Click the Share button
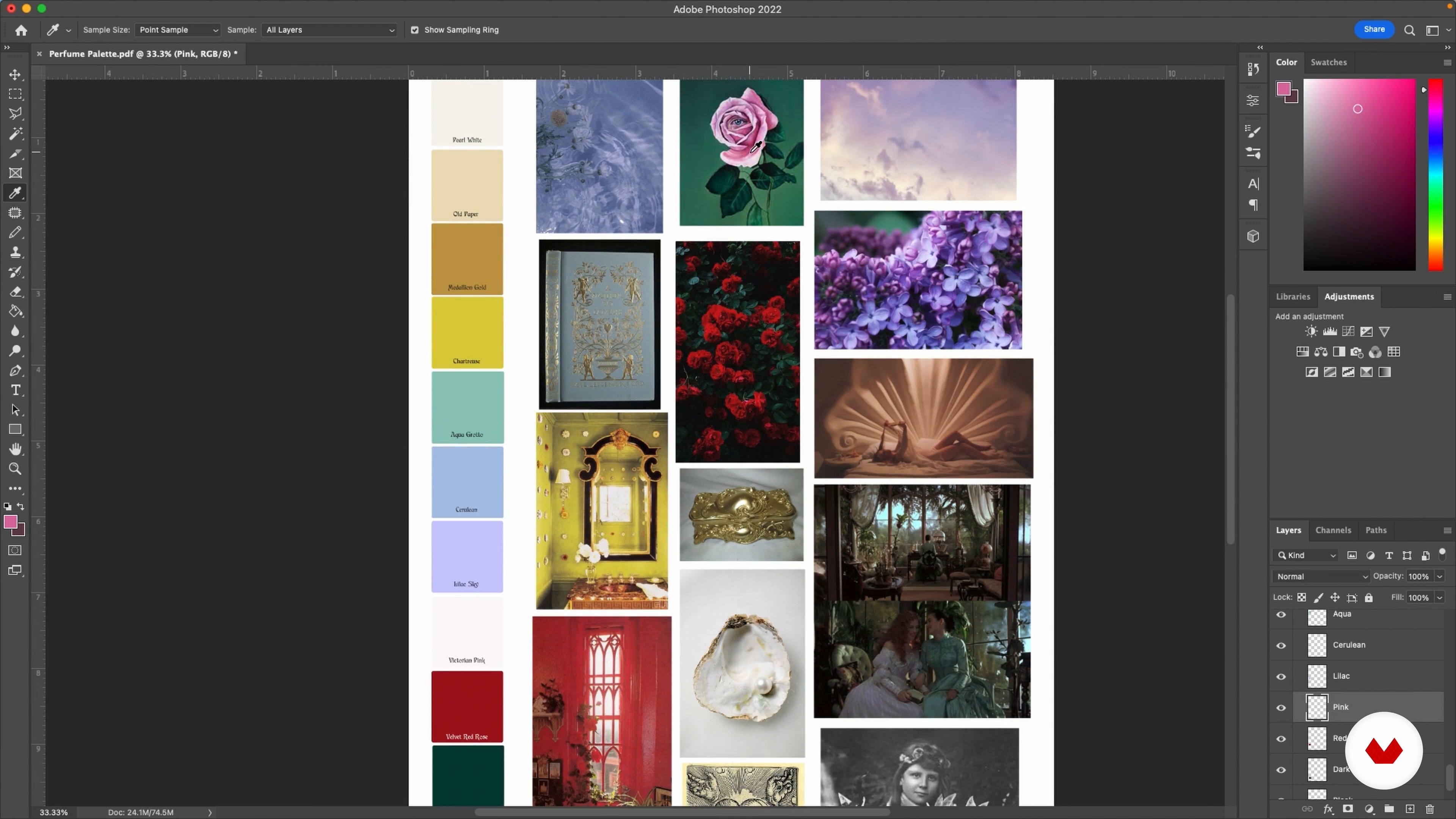 tap(1374, 30)
